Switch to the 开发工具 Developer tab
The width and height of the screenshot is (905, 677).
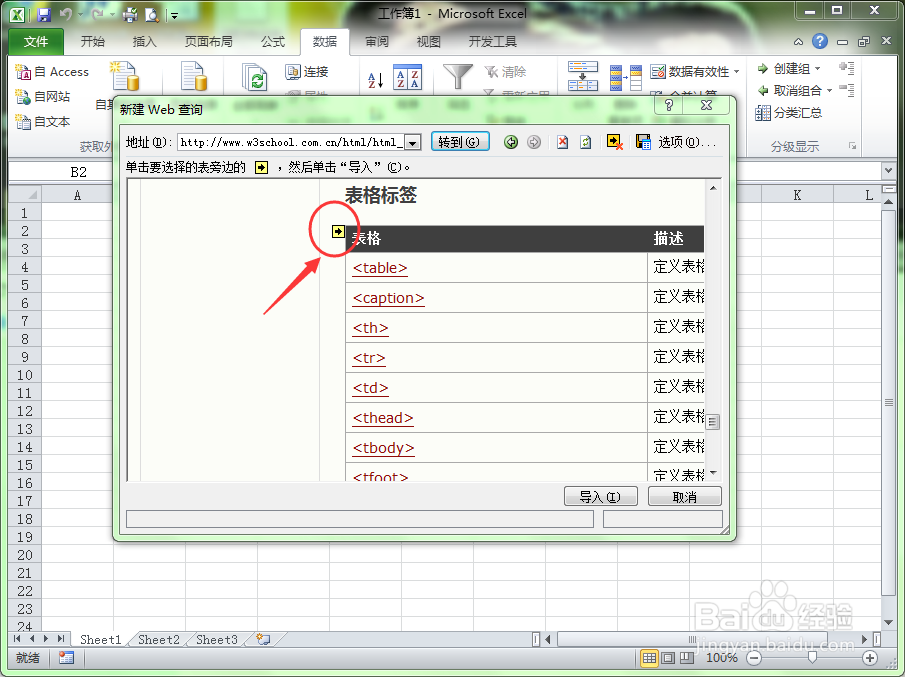point(492,42)
